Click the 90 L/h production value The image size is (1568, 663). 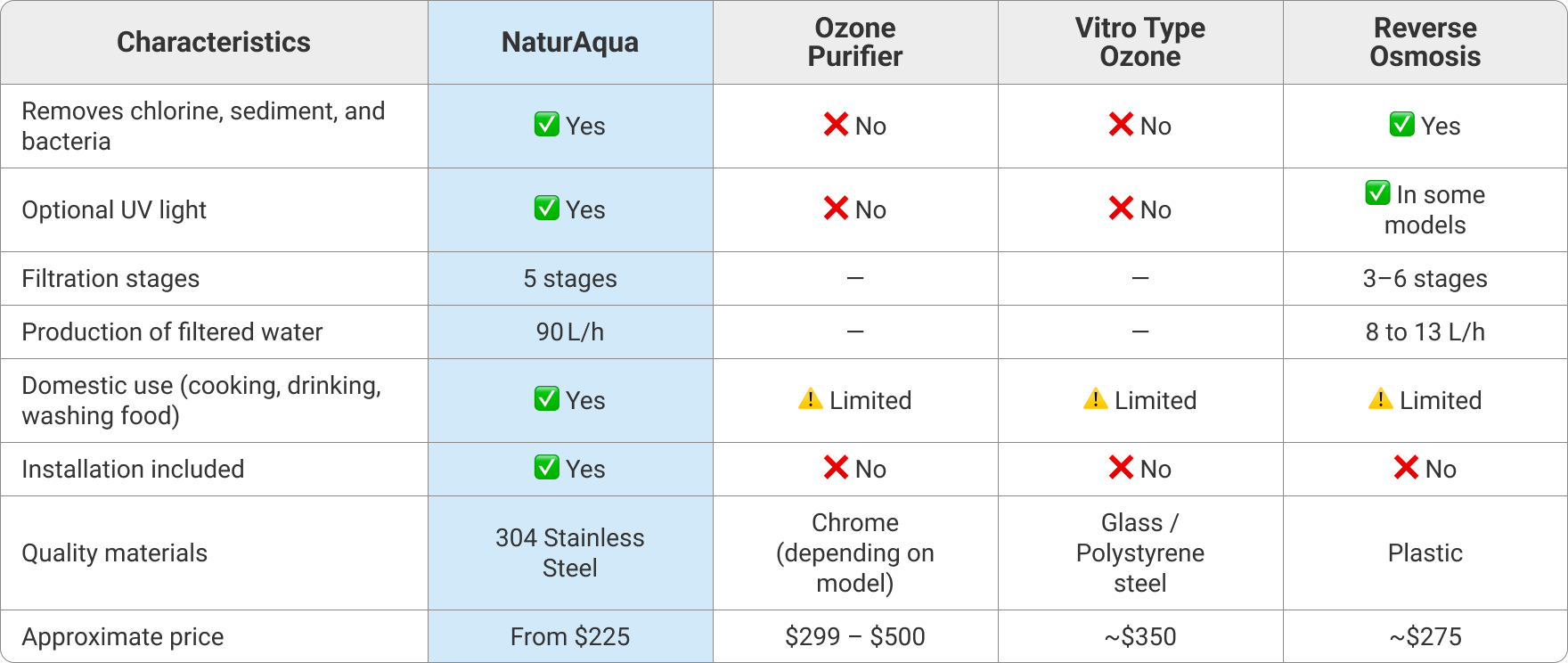point(570,332)
